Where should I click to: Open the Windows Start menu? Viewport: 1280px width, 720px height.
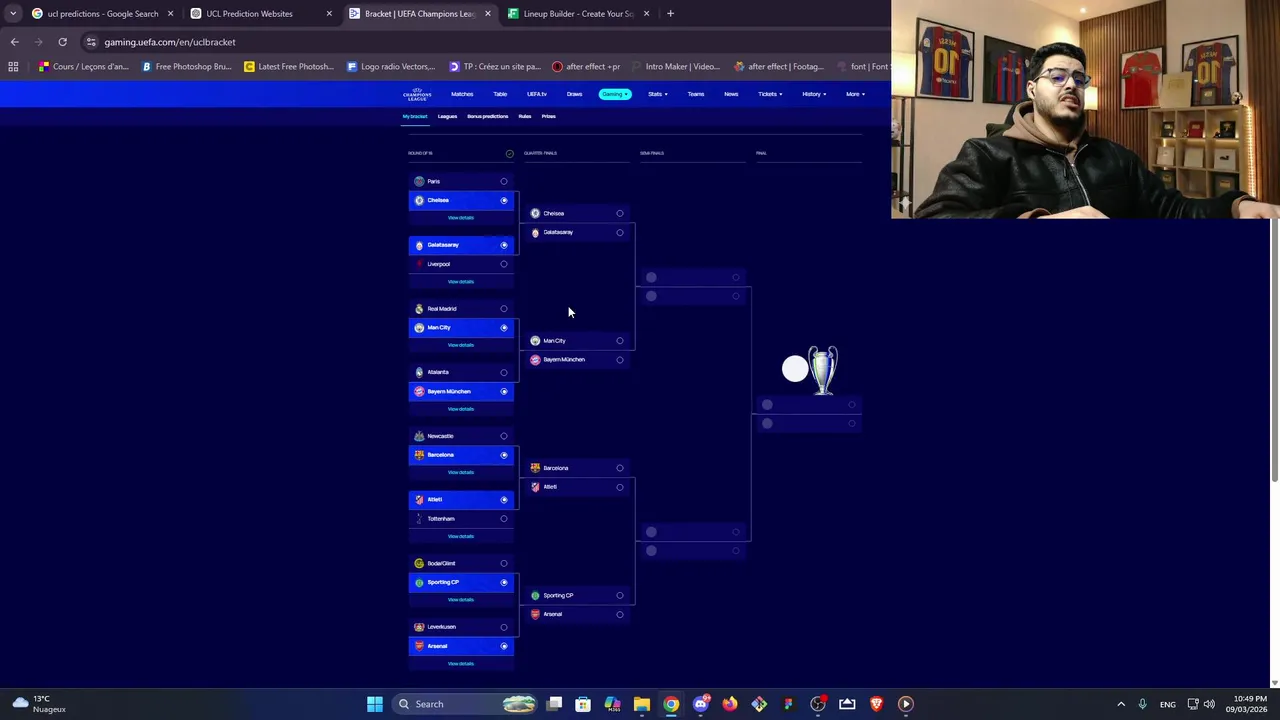pos(374,704)
